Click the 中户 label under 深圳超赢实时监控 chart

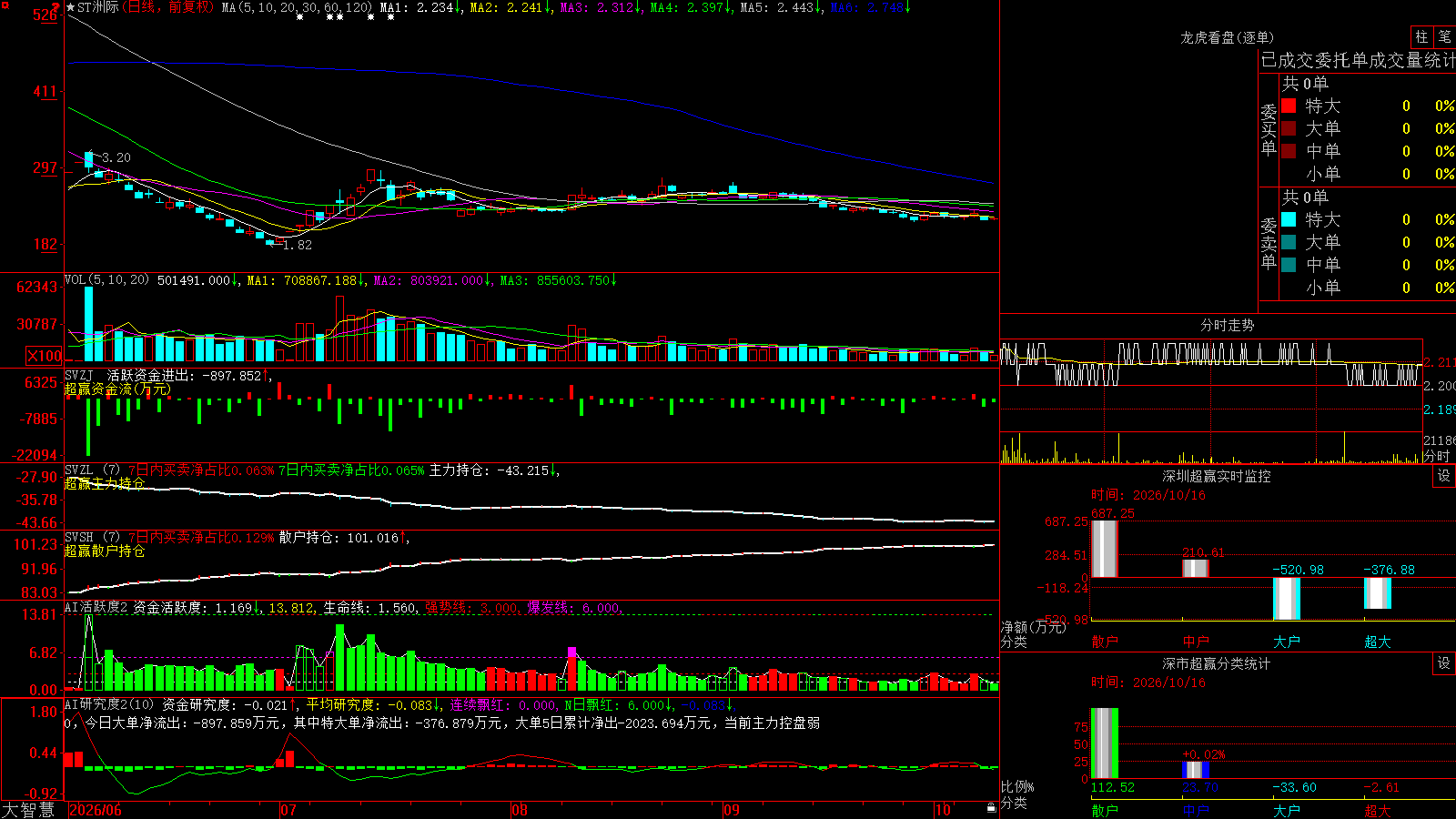[x=1196, y=642]
